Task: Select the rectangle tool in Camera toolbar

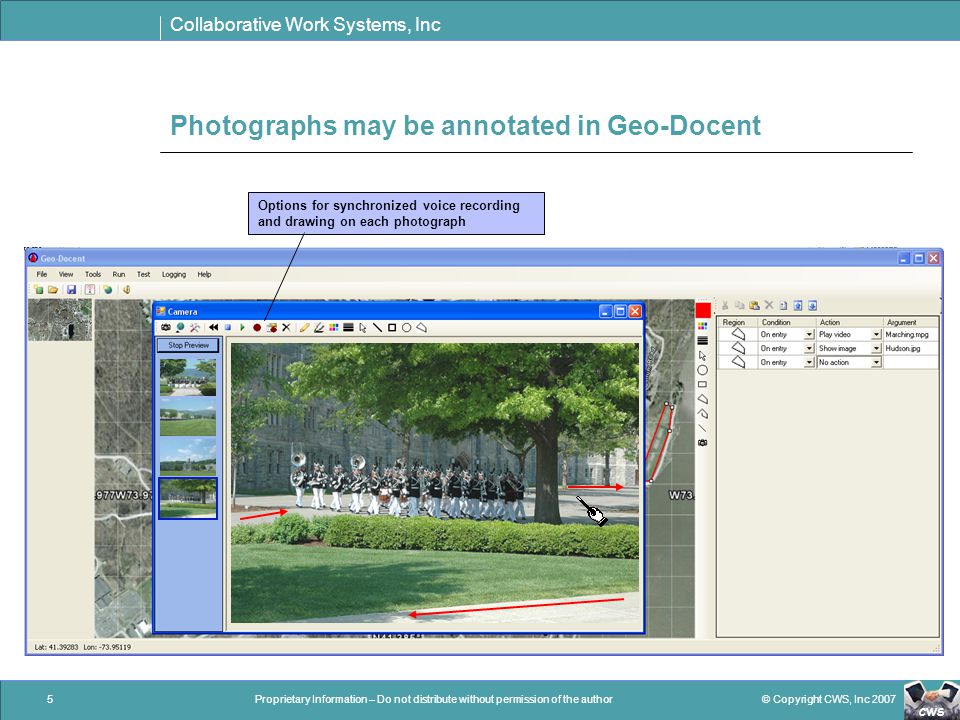Action: pos(392,328)
